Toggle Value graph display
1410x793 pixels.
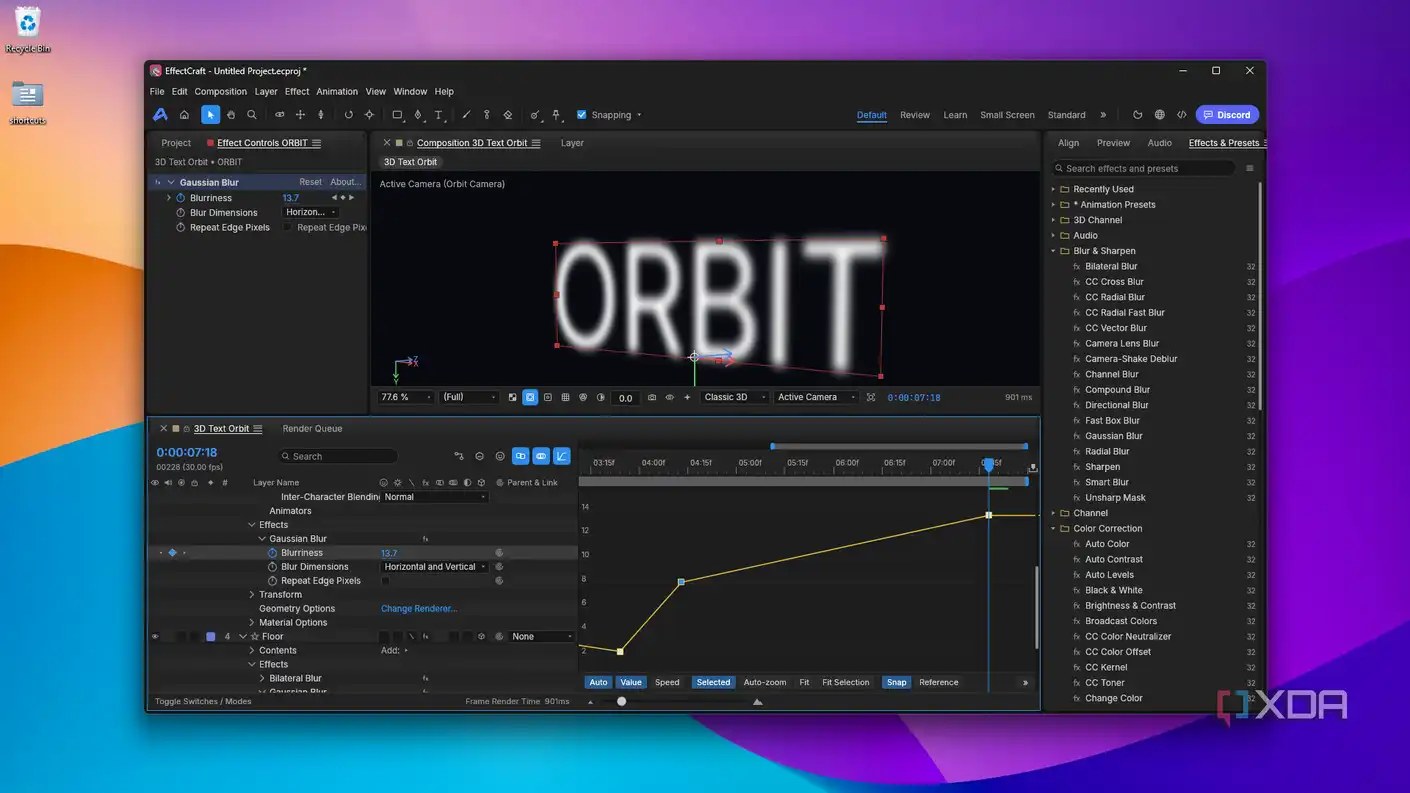pyautogui.click(x=631, y=683)
